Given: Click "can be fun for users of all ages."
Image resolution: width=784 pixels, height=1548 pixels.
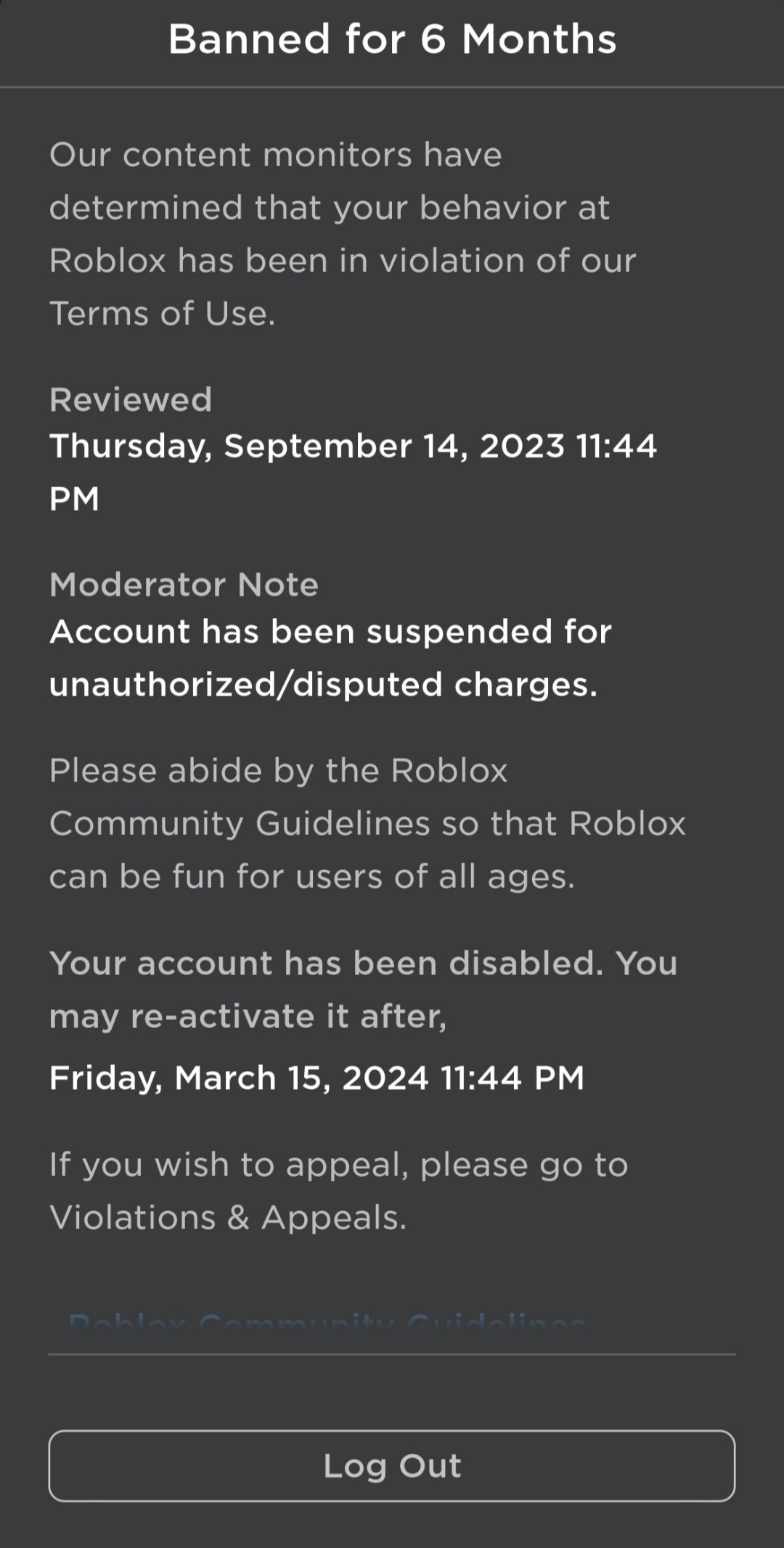Looking at the screenshot, I should [312, 876].
